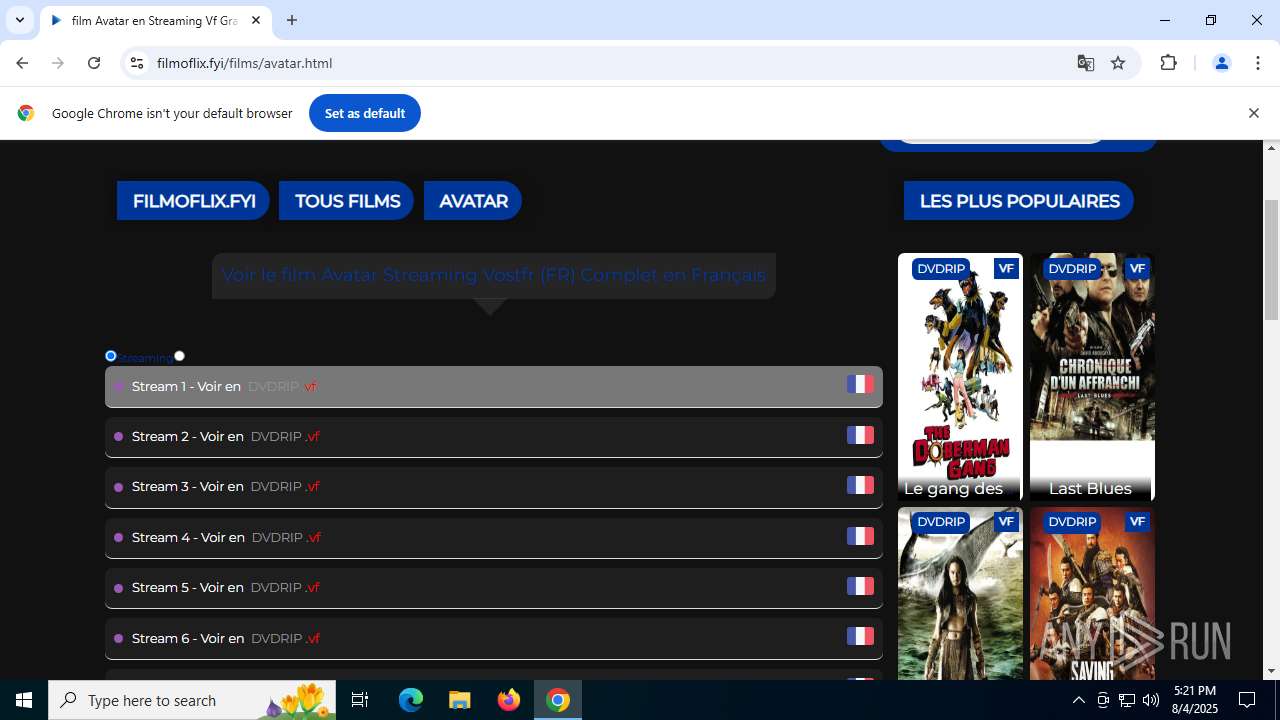This screenshot has width=1280, height=720.
Task: Select the second unlabeled radio button
Action: [179, 356]
